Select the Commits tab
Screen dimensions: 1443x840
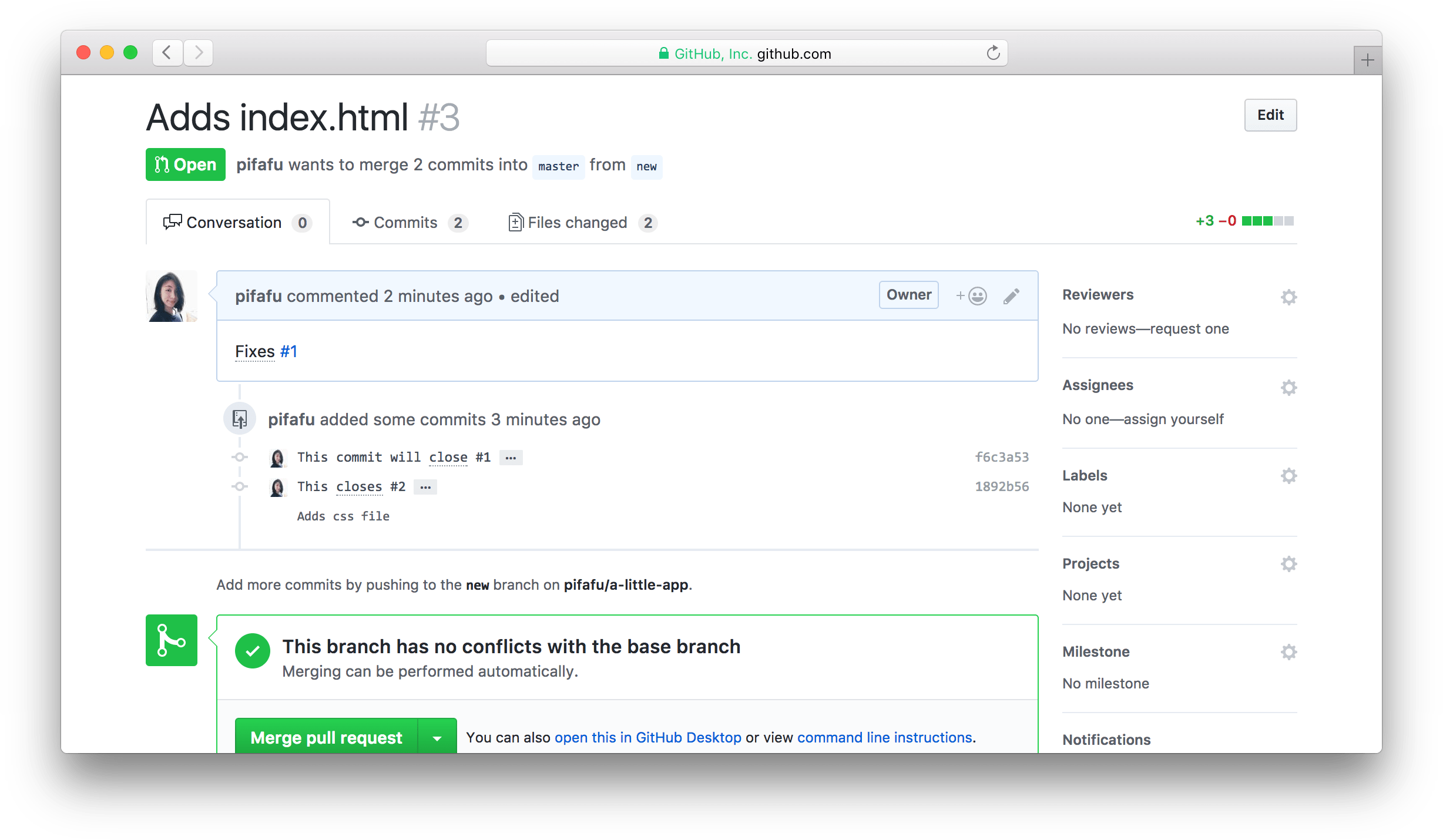[407, 222]
